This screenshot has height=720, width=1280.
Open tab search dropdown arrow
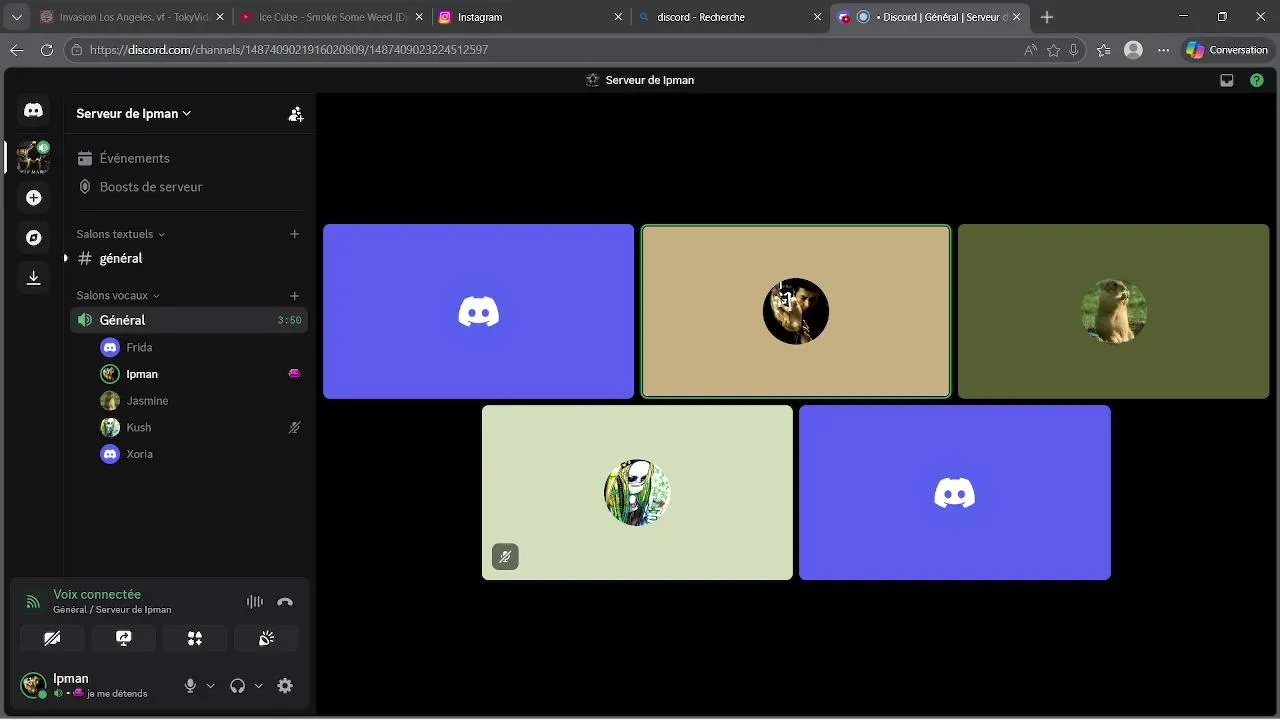click(17, 17)
